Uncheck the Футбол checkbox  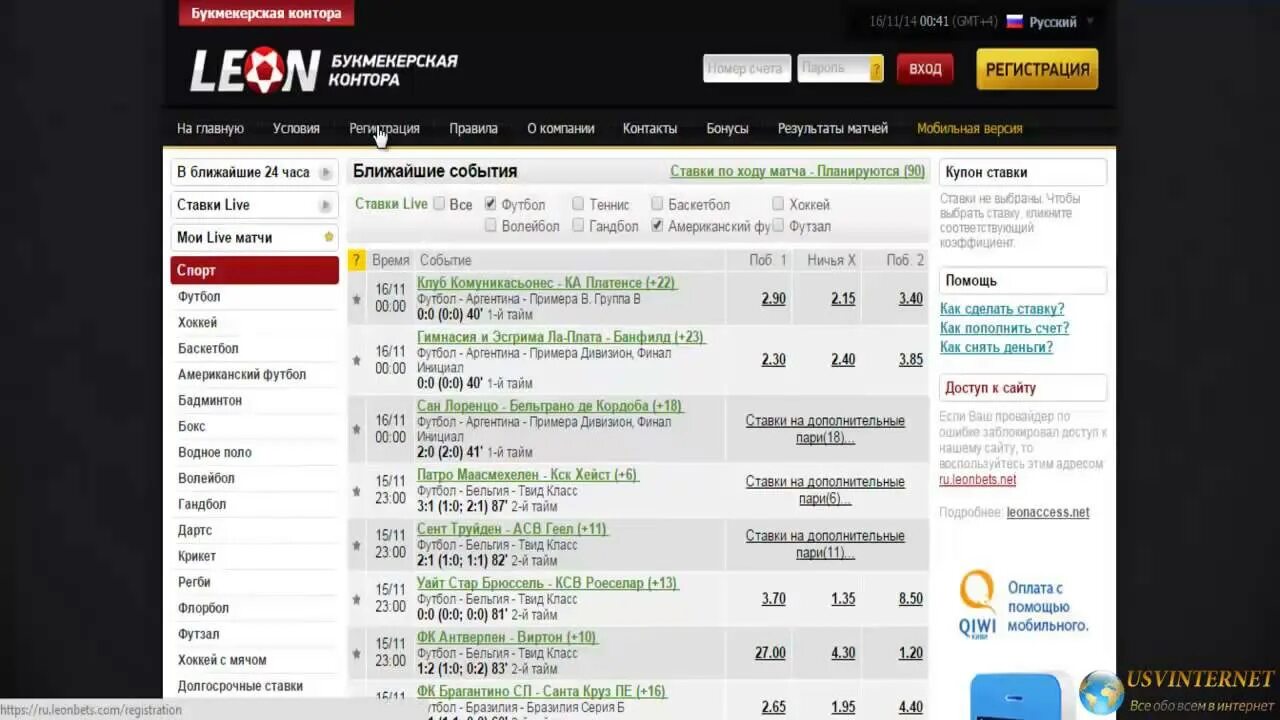[490, 203]
